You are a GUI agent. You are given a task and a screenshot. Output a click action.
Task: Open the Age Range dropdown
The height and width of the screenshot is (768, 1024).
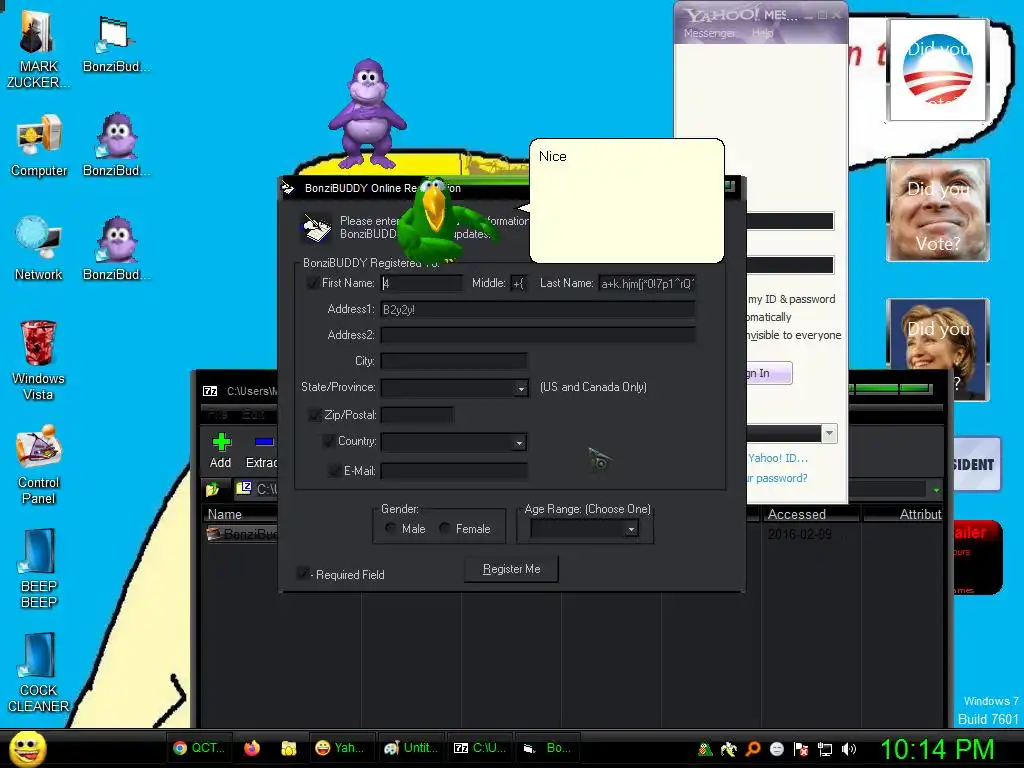click(631, 529)
